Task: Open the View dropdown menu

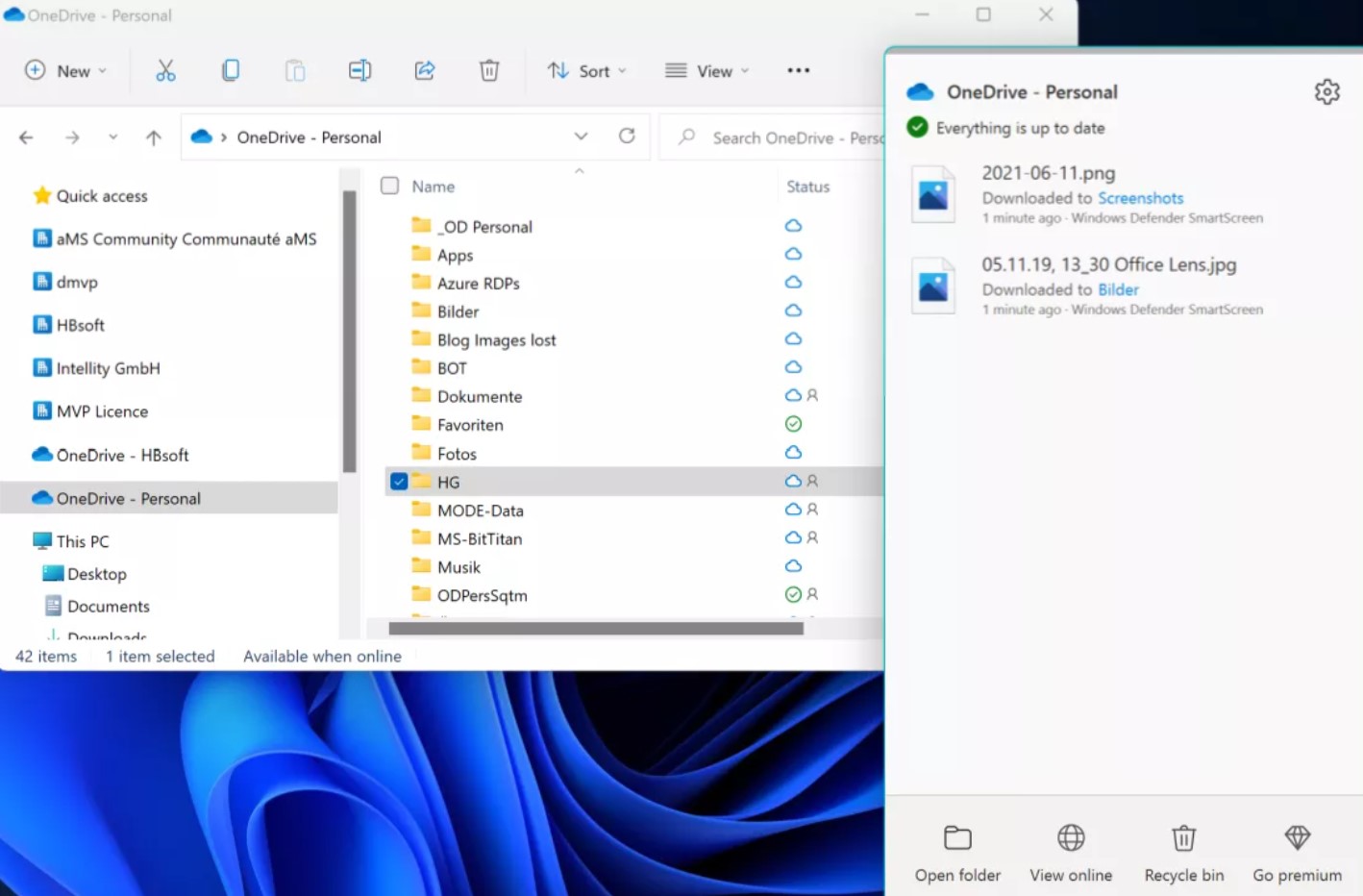Action: coord(707,70)
